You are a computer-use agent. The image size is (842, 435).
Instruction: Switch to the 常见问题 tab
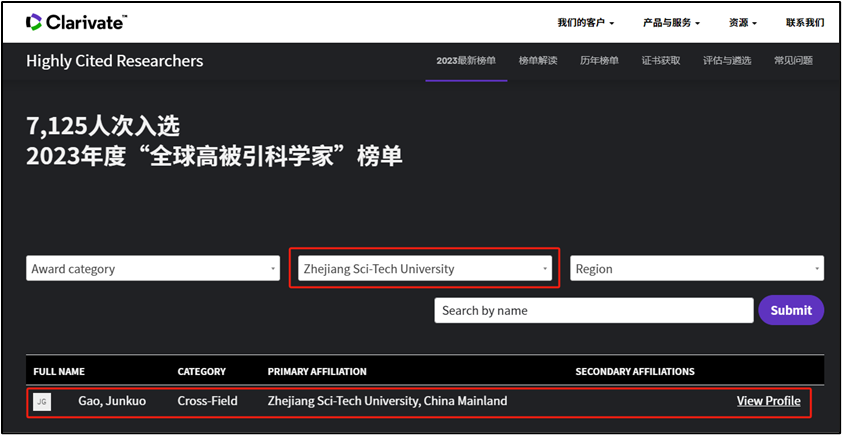(x=793, y=61)
